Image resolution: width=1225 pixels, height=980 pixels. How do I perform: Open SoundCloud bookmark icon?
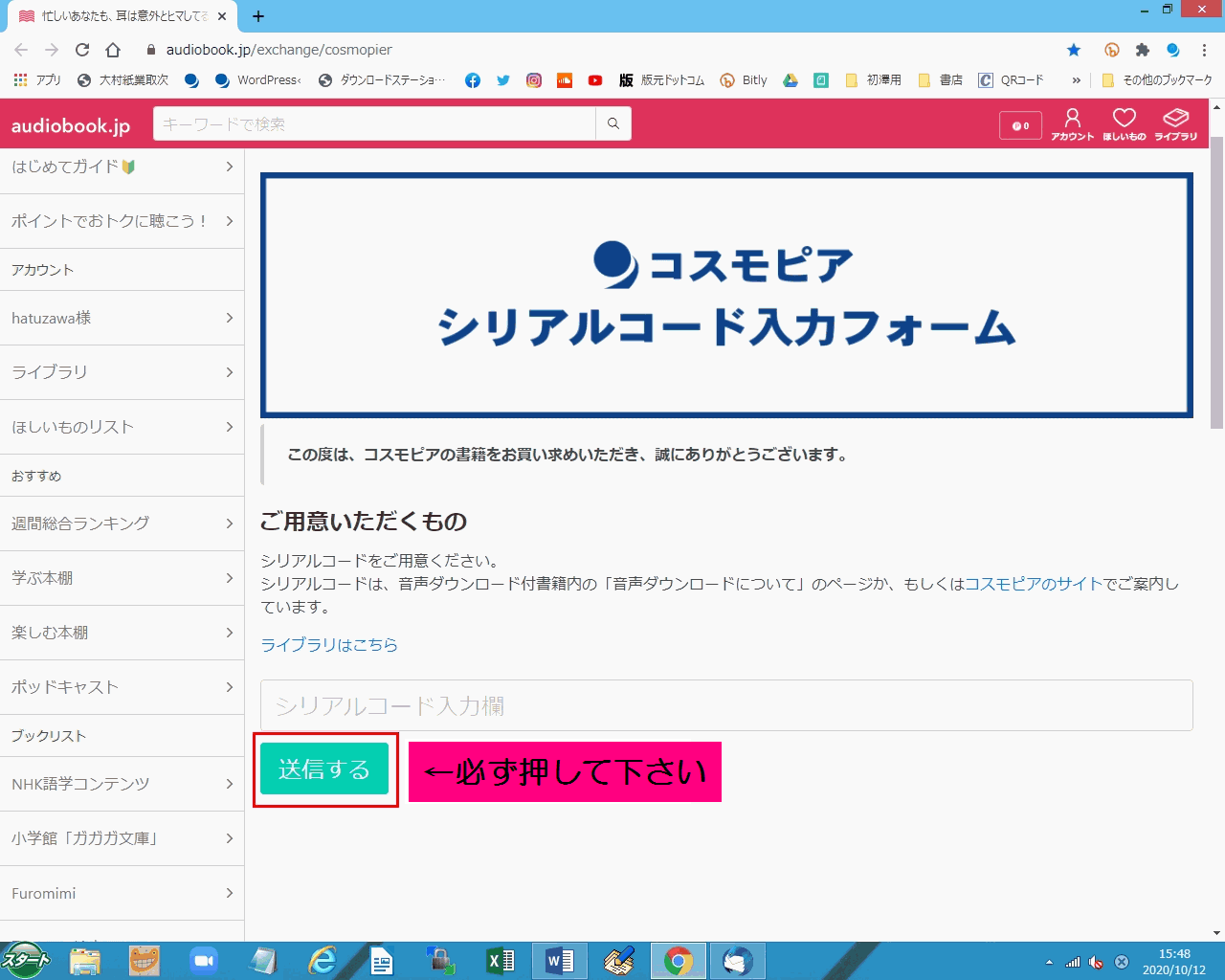pos(565,80)
